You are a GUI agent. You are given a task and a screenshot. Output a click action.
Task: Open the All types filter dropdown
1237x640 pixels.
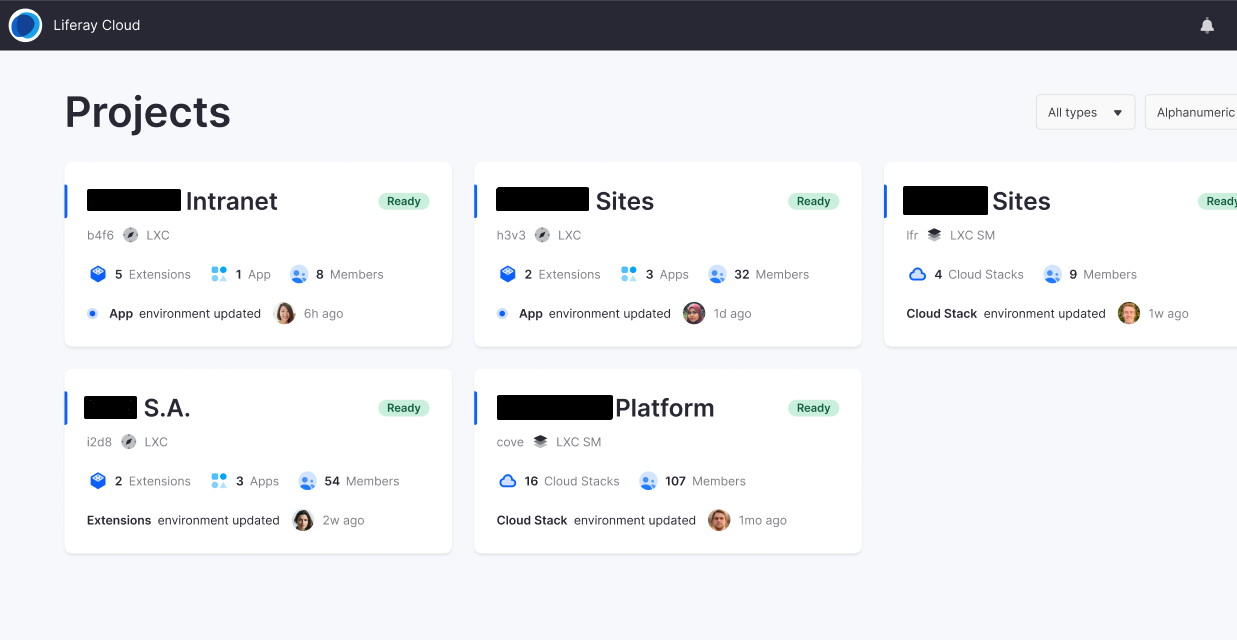pyautogui.click(x=1085, y=112)
